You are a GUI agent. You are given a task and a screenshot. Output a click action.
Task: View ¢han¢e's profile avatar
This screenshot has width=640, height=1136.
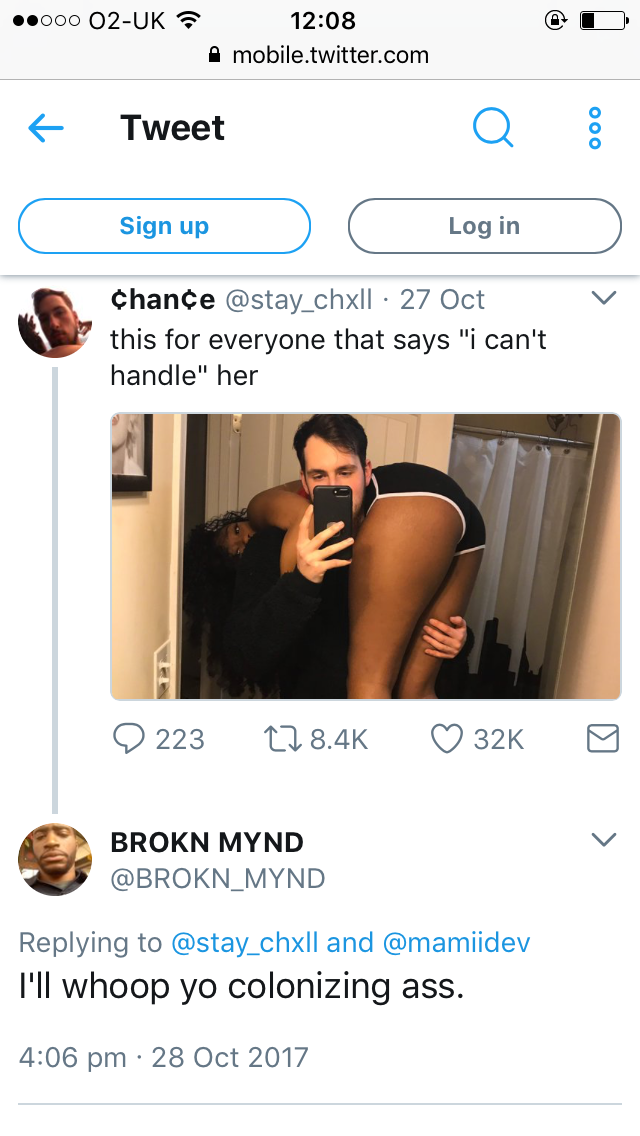(55, 322)
